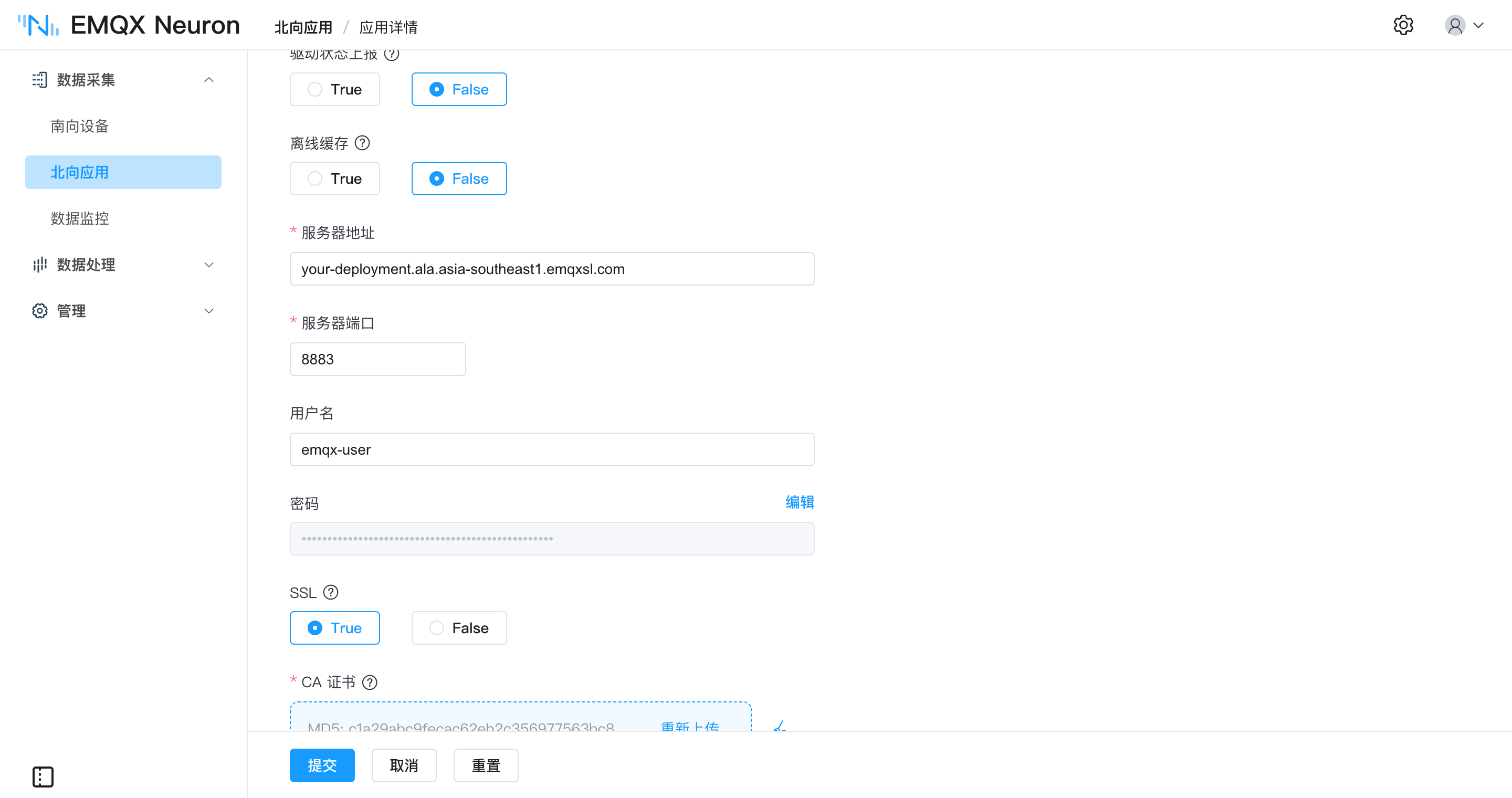This screenshot has height=798, width=1512.
Task: Show help for SSL
Action: (x=331, y=593)
